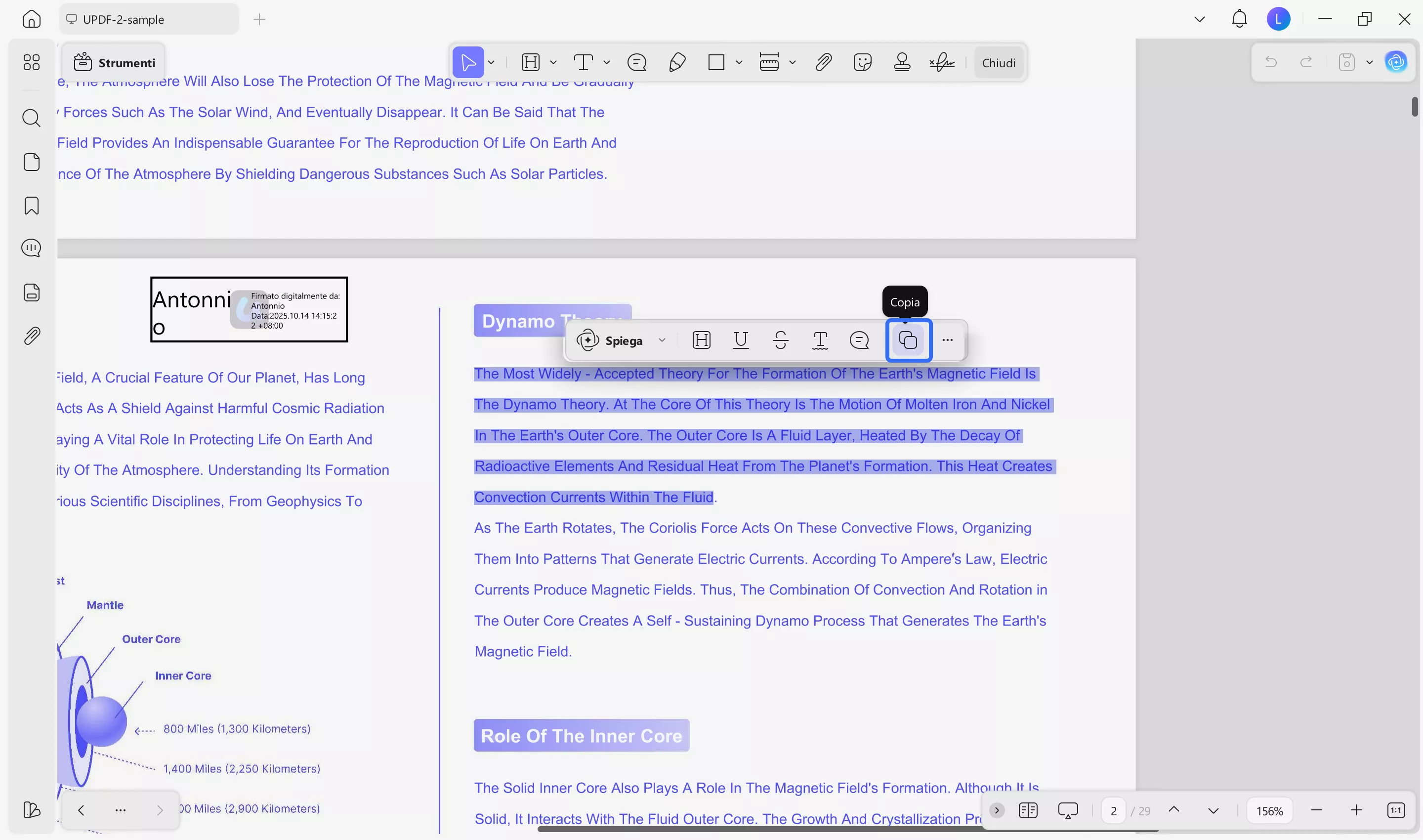
Task: Select the stamp tool
Action: tap(902, 62)
